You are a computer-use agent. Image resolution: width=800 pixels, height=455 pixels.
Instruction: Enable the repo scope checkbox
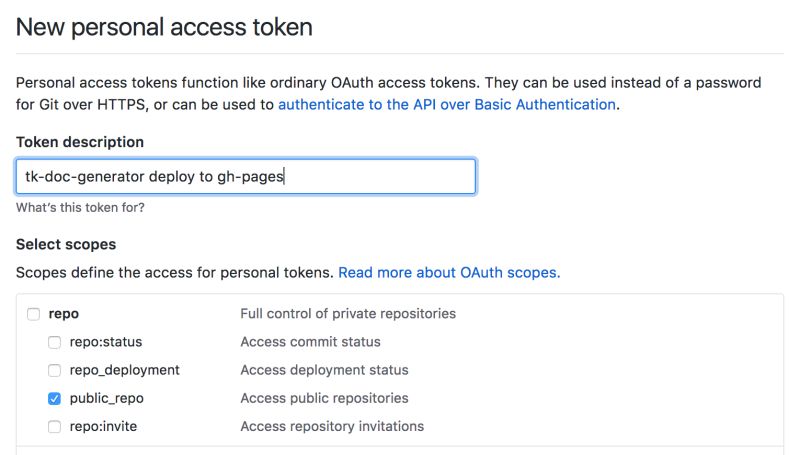coord(33,314)
